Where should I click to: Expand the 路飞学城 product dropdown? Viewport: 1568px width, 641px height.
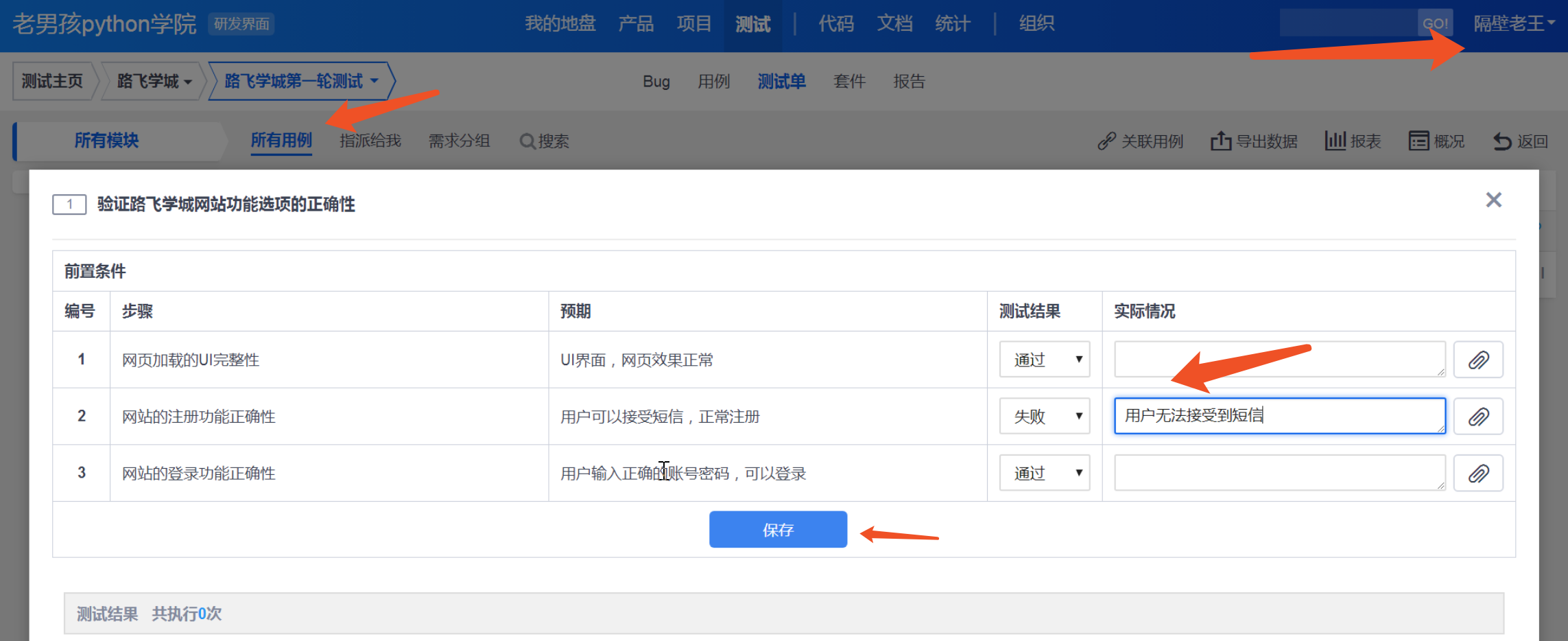point(154,82)
